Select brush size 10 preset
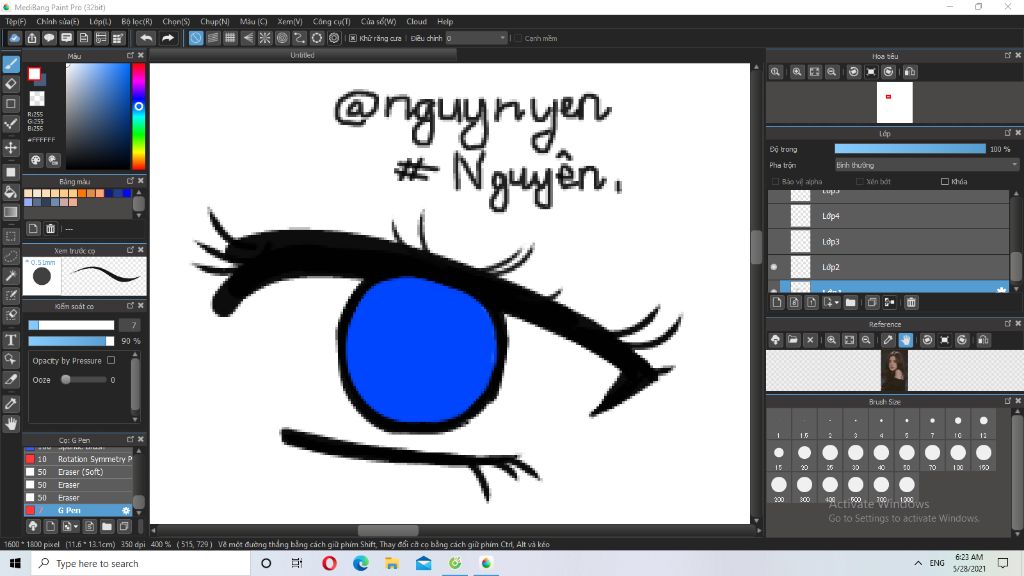 point(957,424)
